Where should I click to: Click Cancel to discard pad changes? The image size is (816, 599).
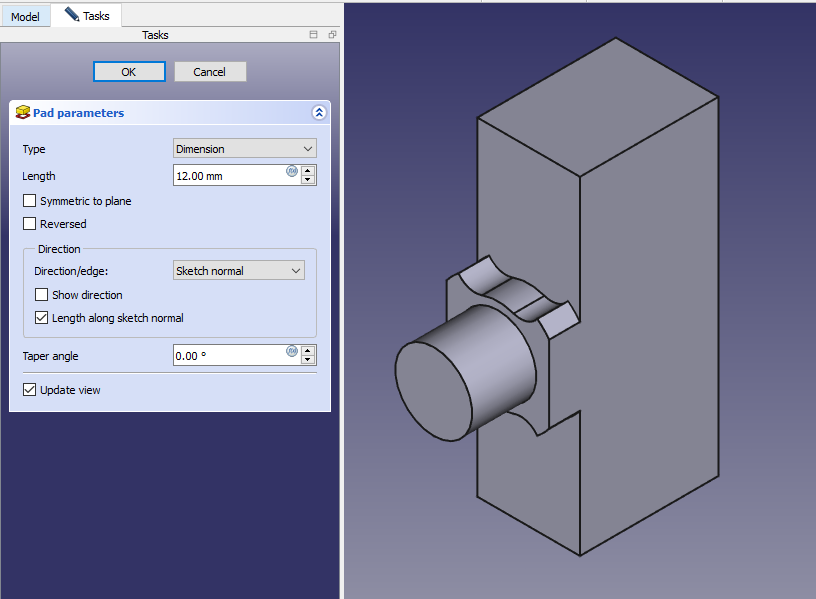click(210, 72)
